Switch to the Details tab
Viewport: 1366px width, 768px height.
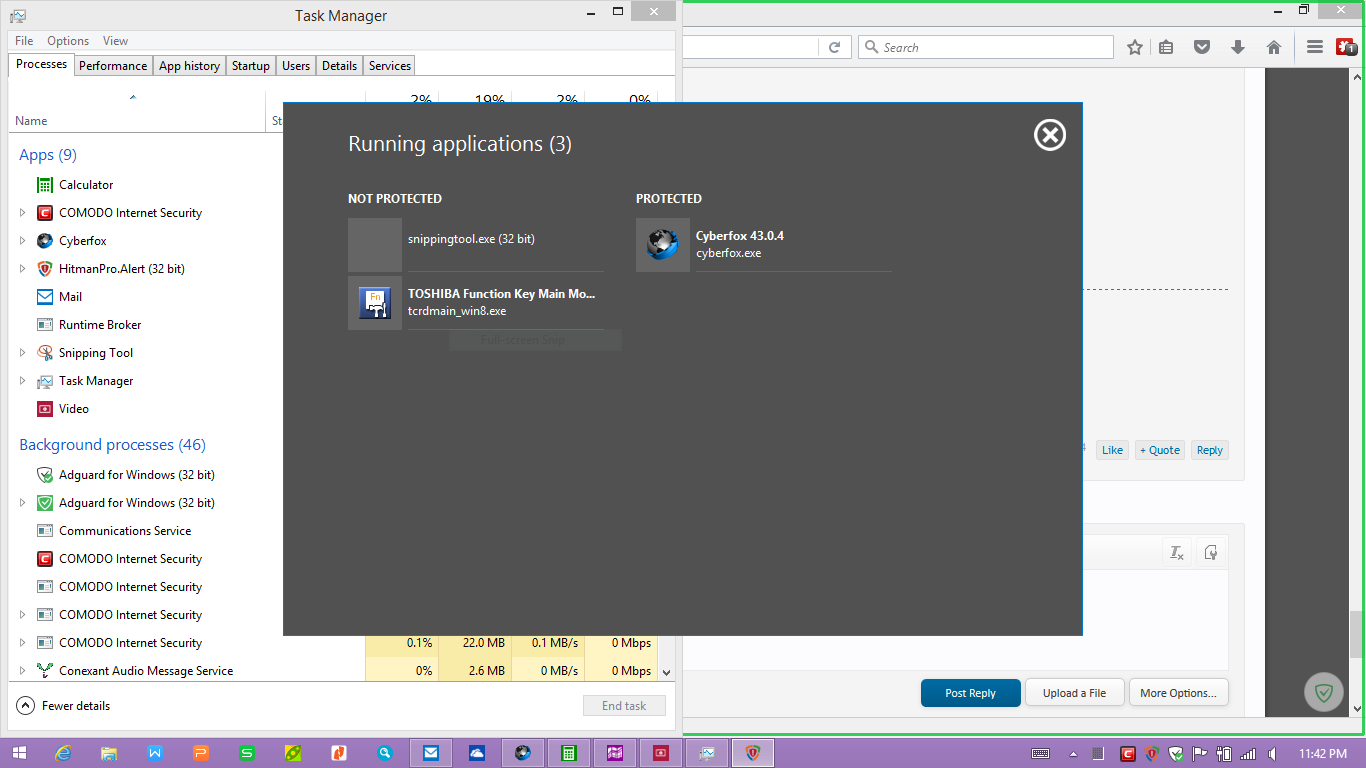(339, 66)
